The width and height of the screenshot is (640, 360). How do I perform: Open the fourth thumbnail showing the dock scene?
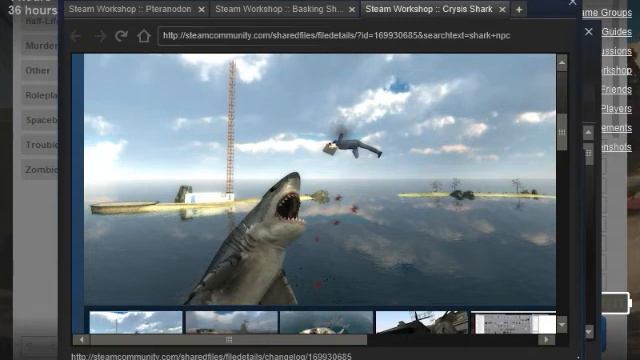point(422,322)
